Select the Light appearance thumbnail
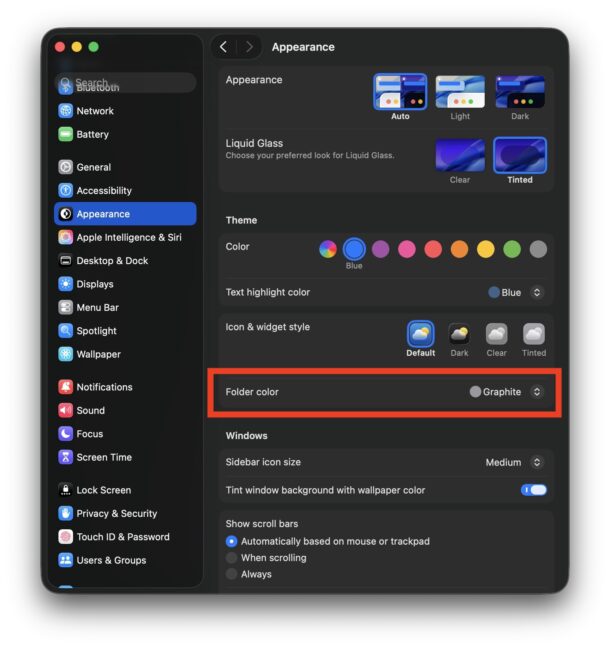This screenshot has height=648, width=610. 460,92
